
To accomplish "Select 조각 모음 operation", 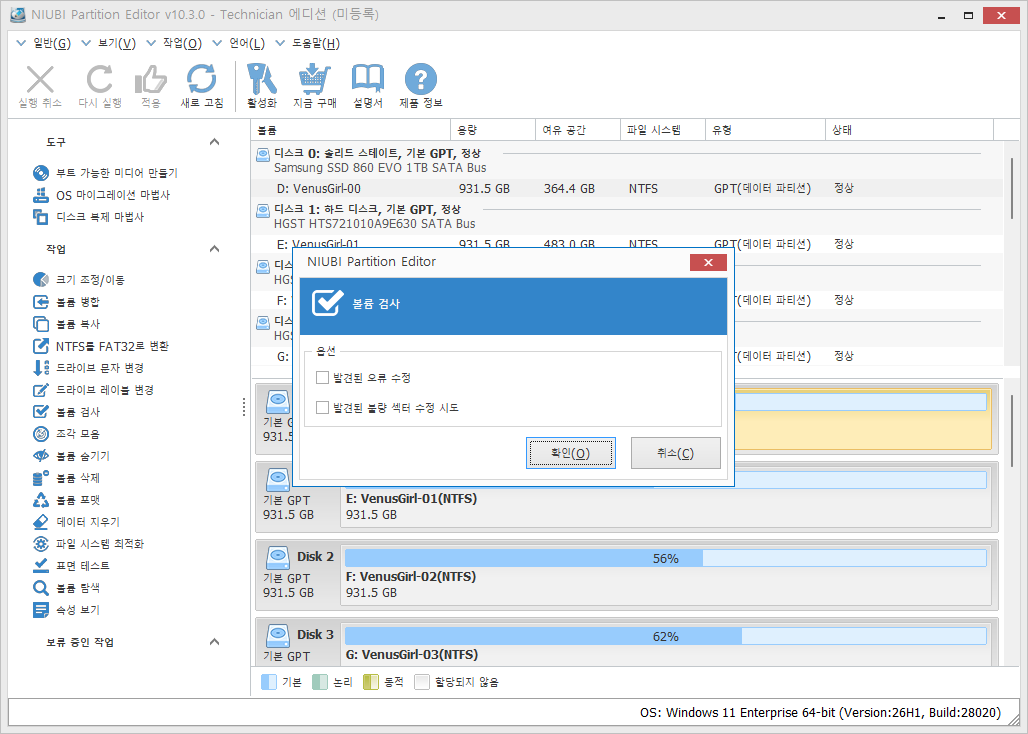I will tap(66, 434).
